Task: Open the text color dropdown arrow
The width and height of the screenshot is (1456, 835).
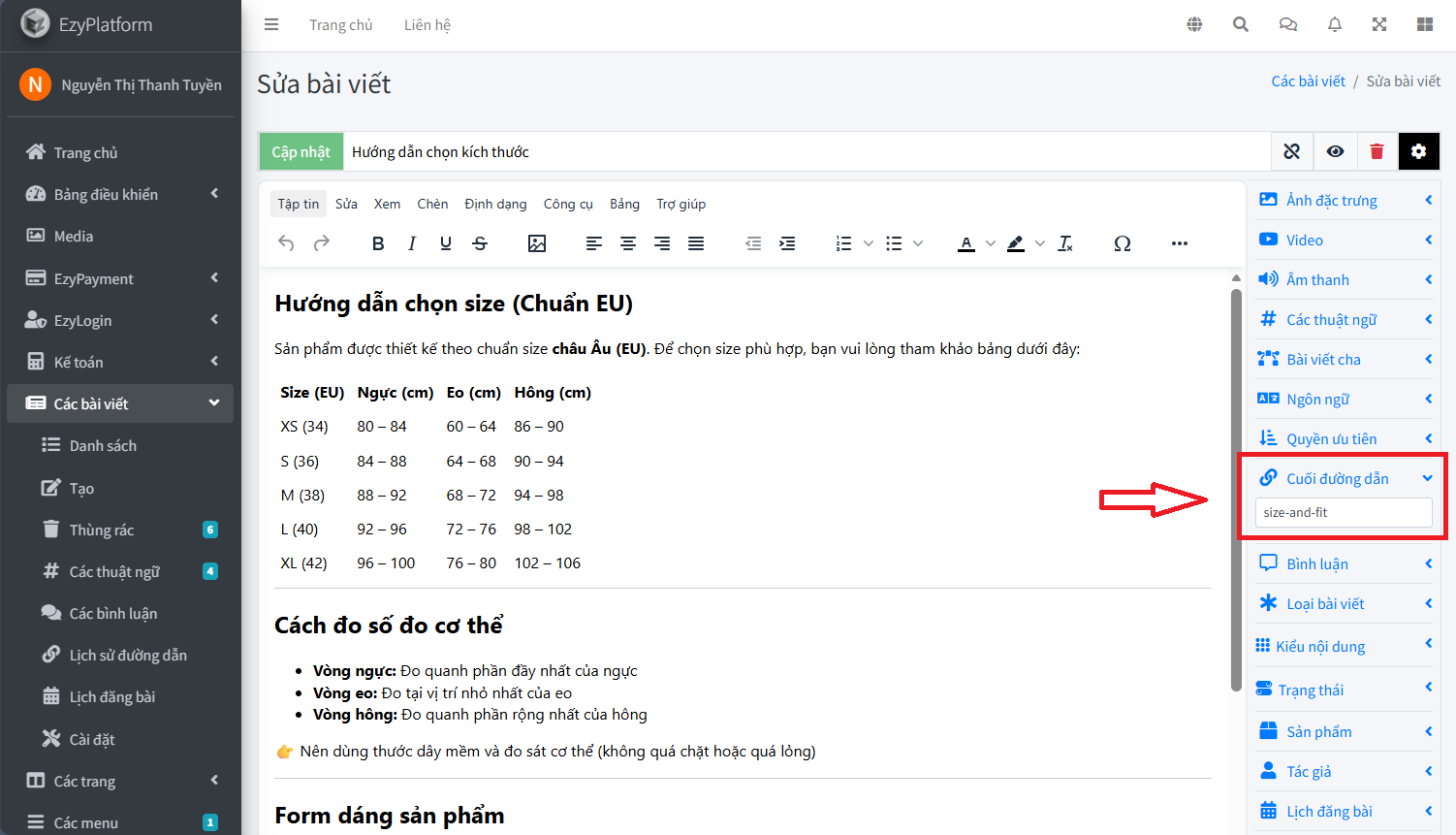Action: (x=990, y=243)
